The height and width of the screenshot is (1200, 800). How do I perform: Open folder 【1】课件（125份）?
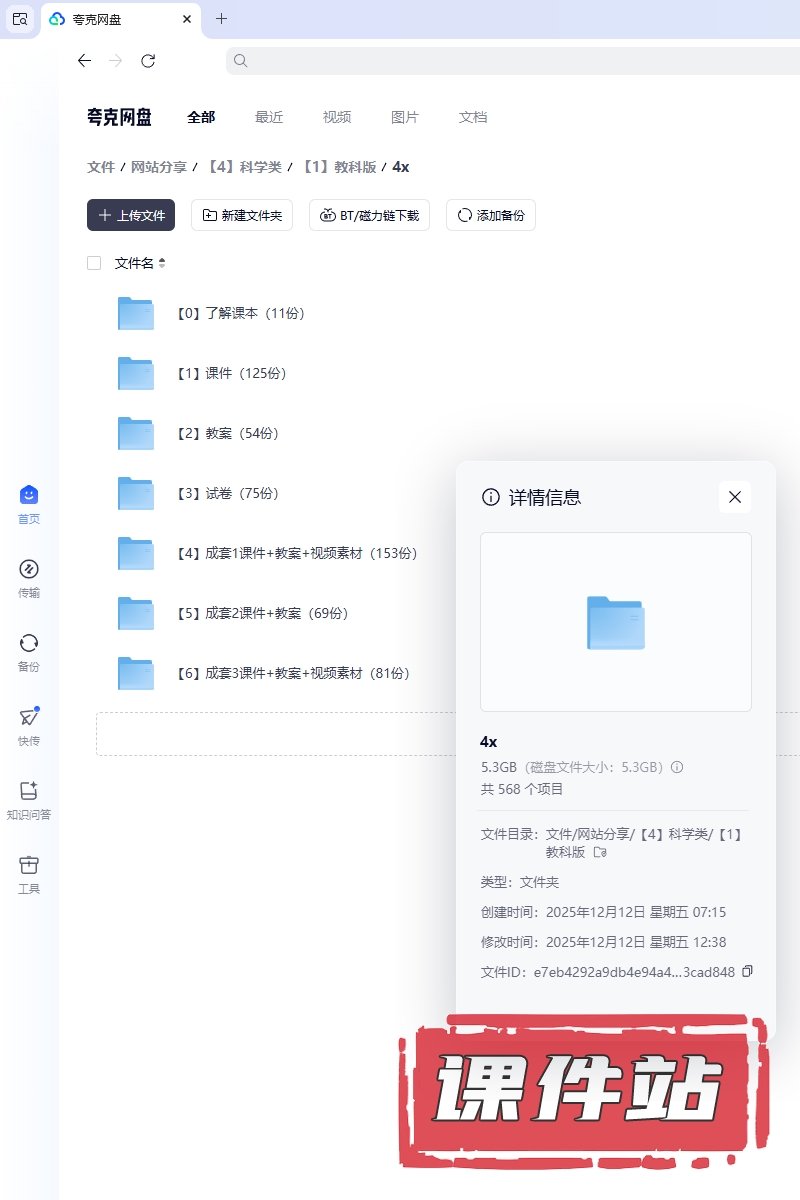pos(246,373)
